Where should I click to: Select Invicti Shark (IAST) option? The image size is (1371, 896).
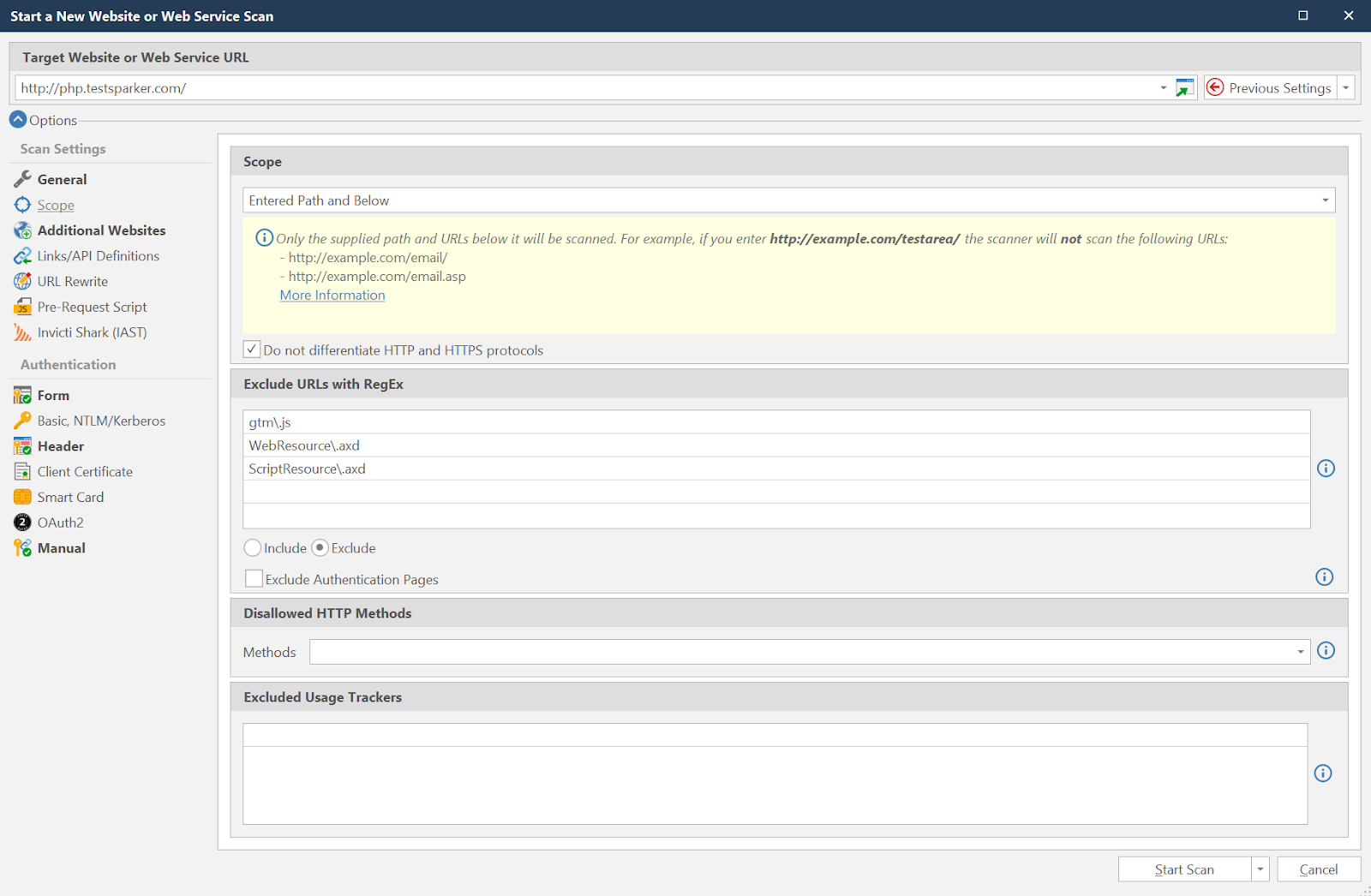92,332
